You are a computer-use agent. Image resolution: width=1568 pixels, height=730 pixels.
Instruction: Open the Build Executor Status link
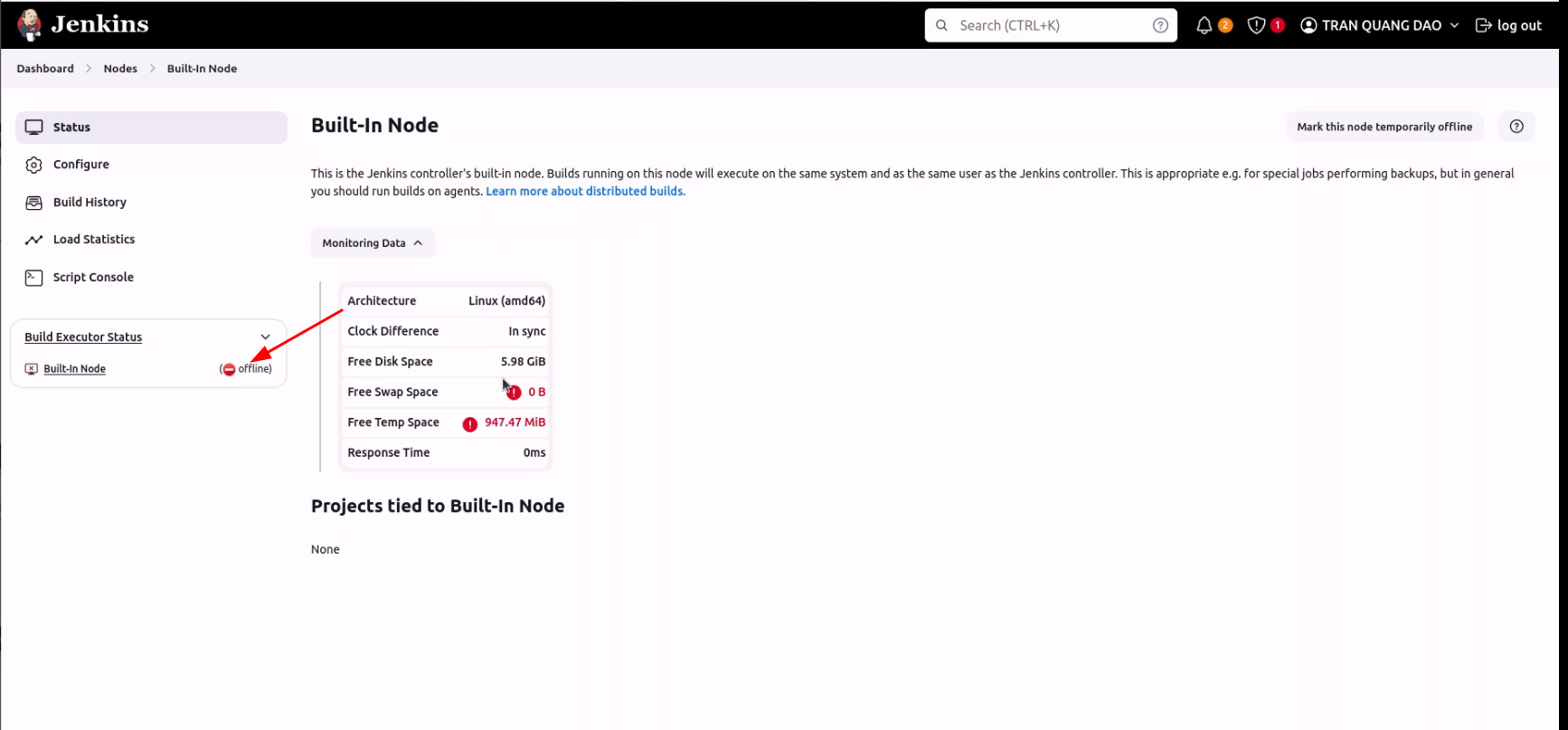(x=83, y=337)
